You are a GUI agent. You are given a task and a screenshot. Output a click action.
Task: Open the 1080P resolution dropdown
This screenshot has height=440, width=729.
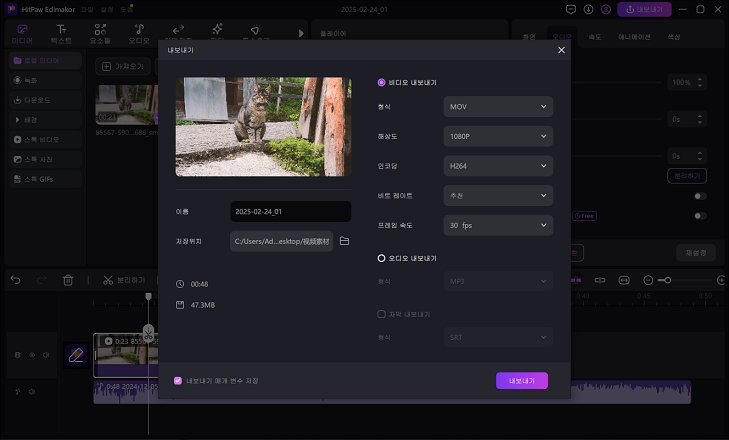coord(498,136)
